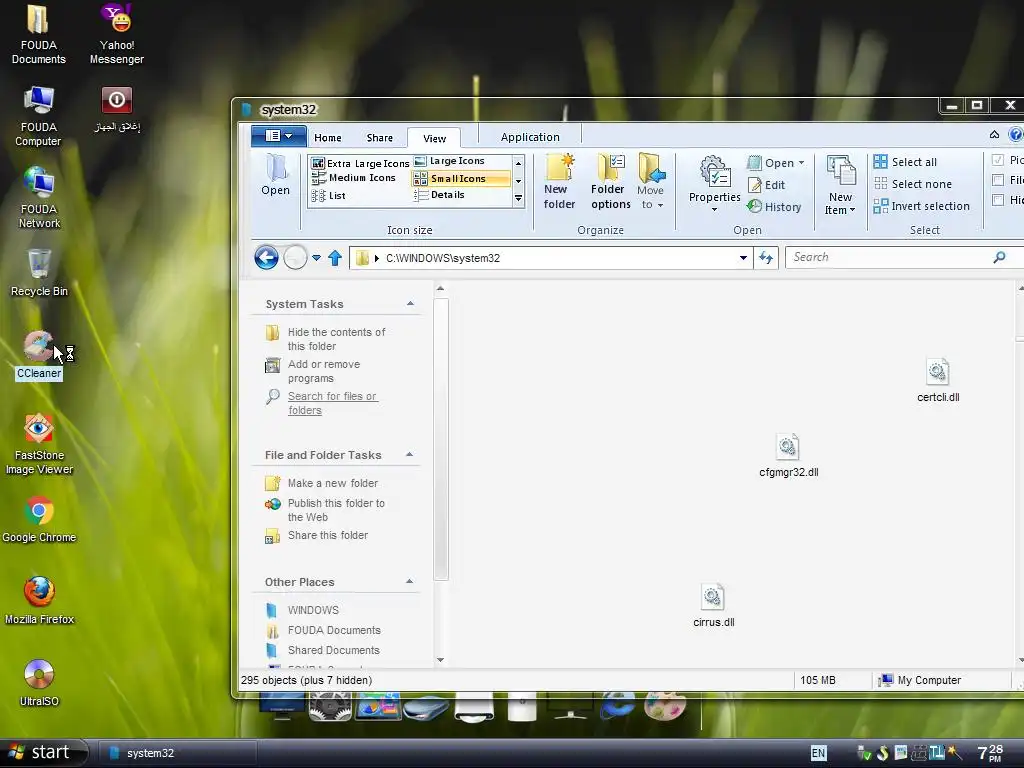Click inside the Search input box
Screen dimensions: 1024x768
tap(889, 257)
